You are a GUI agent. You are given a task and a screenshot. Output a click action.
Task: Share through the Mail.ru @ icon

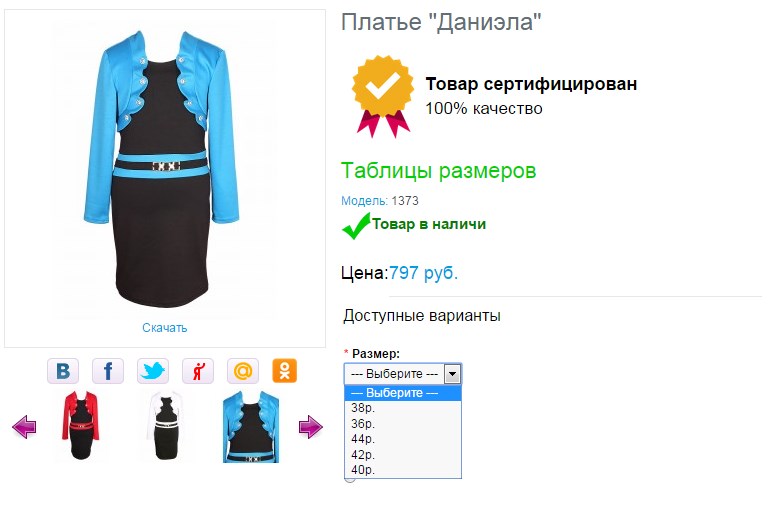pyautogui.click(x=242, y=371)
